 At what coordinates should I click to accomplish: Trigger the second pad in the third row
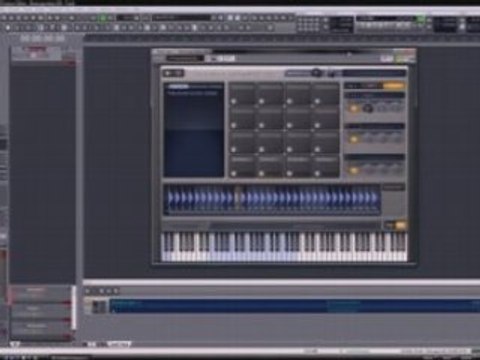[270, 143]
